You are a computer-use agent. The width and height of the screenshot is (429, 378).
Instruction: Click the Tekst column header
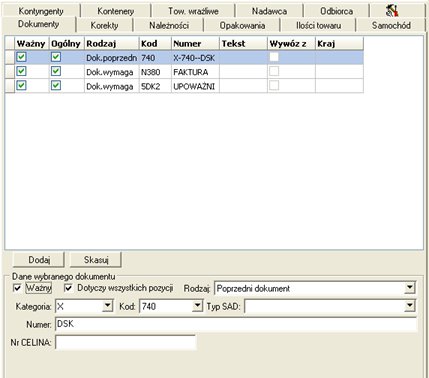tap(243, 43)
